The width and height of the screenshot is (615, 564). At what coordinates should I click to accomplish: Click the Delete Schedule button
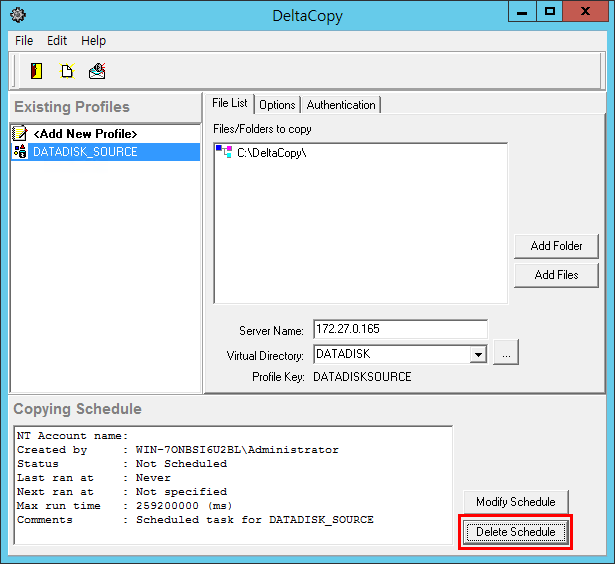(x=515, y=532)
